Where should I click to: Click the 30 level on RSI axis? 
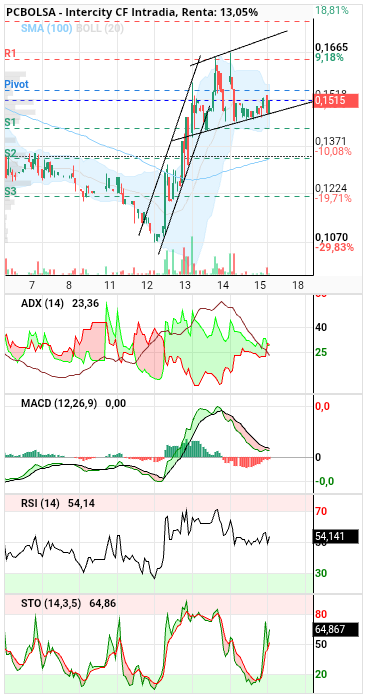[322, 573]
